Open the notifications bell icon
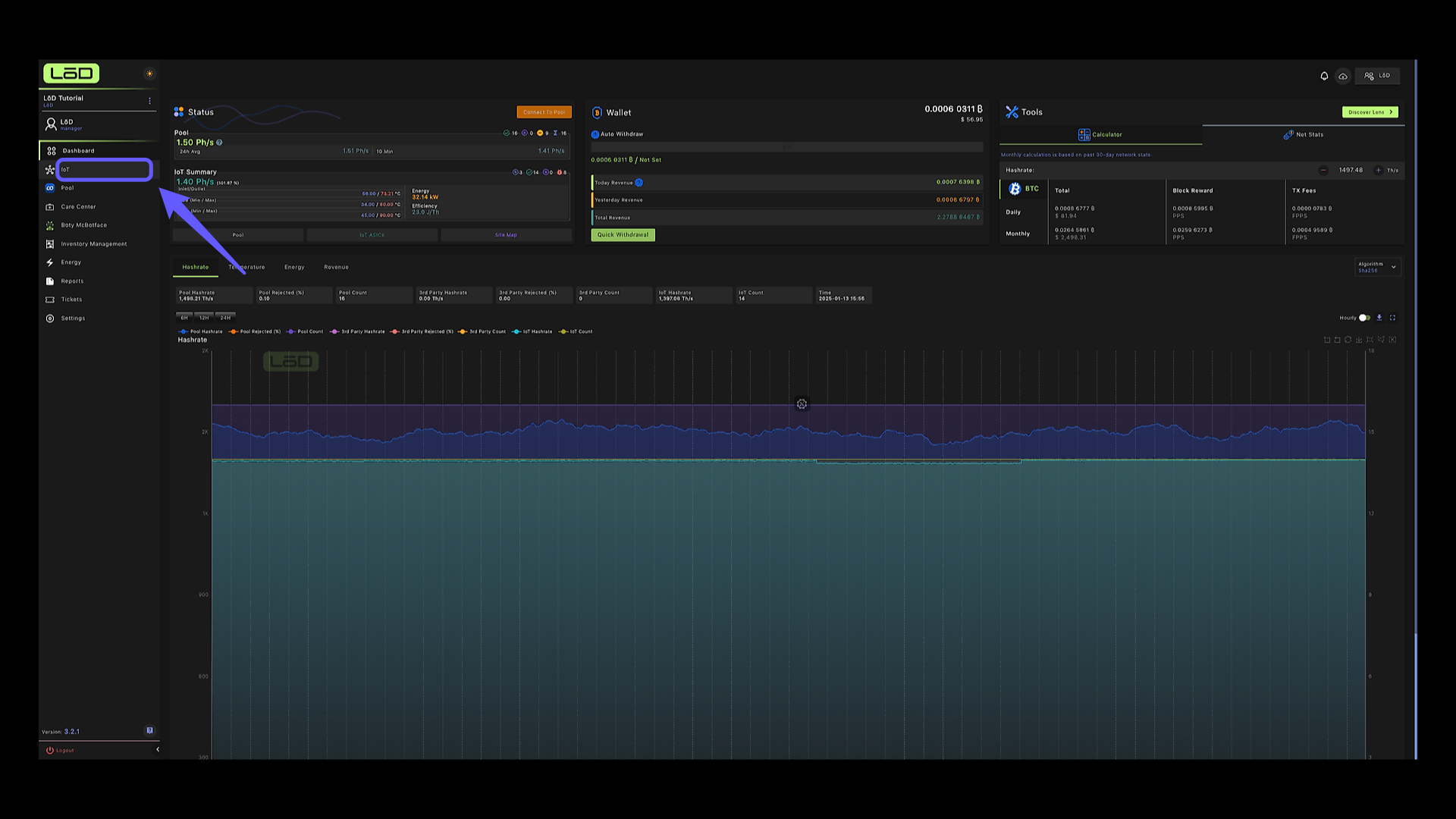This screenshot has height=819, width=1456. [1324, 76]
